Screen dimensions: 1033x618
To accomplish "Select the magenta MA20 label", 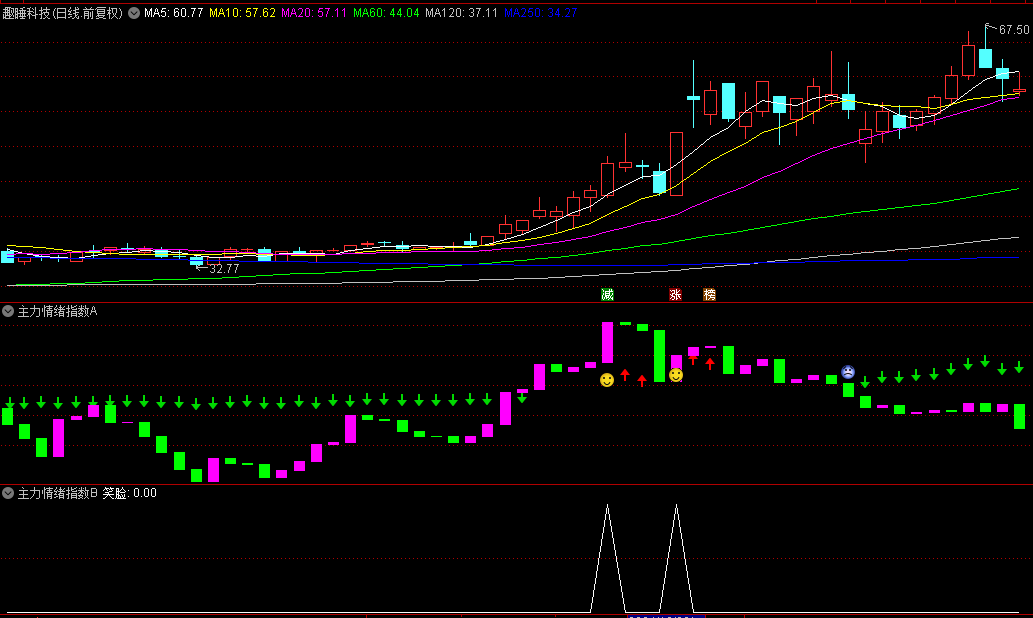I will (x=314, y=13).
